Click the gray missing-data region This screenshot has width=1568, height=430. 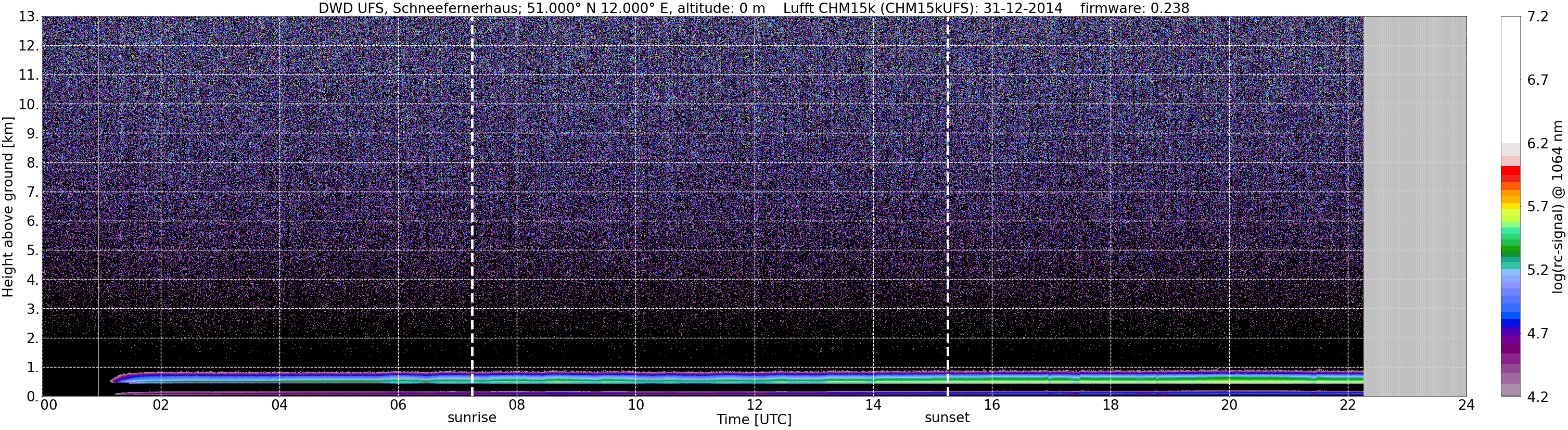click(x=1415, y=207)
